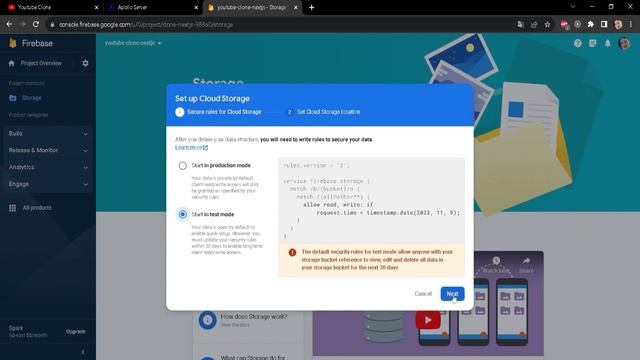Image resolution: width=640 pixels, height=360 pixels.
Task: Open notifications bell icon
Action: coord(608,43)
